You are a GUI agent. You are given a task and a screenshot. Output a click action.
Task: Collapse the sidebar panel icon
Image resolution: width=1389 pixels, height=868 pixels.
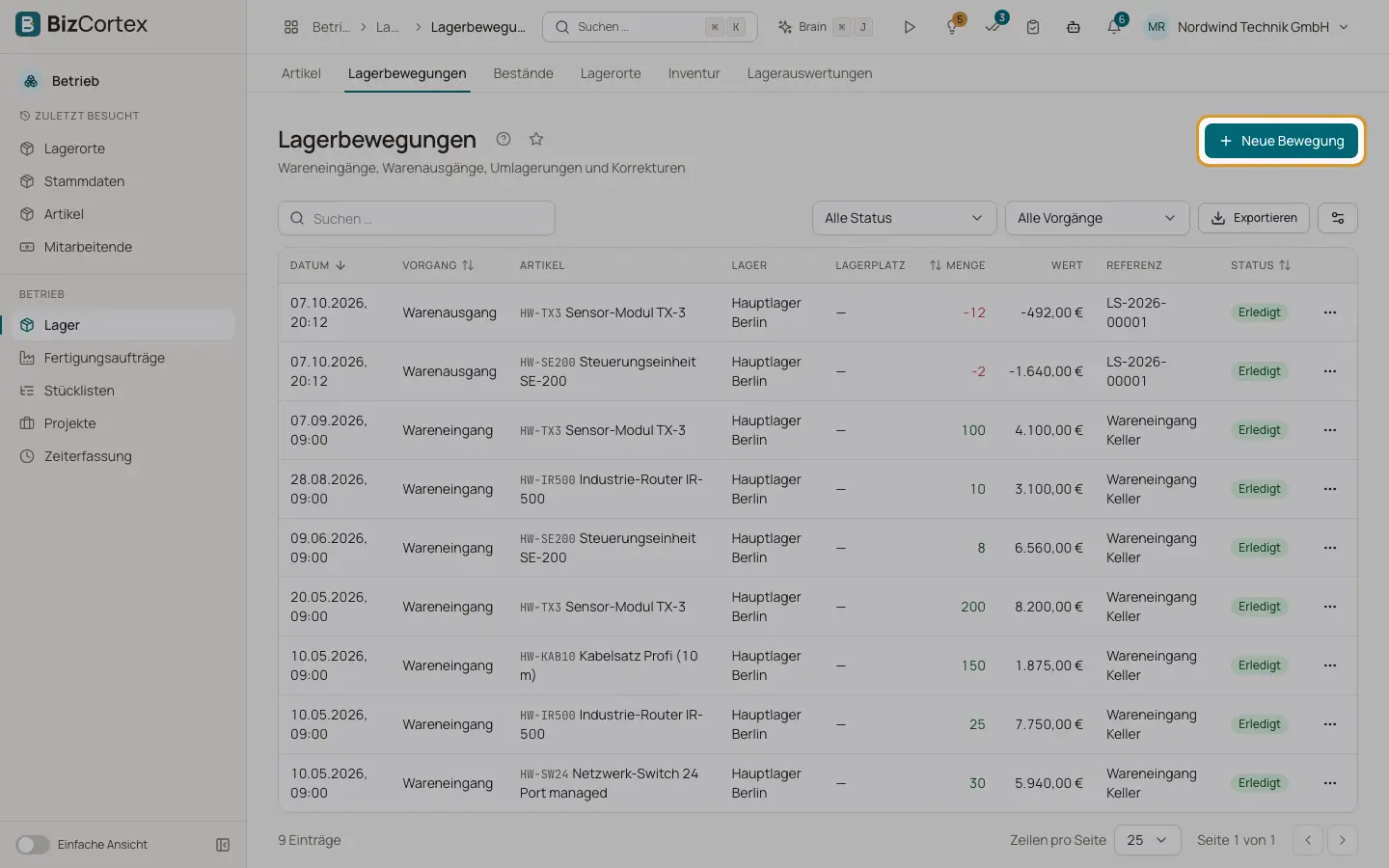223,845
